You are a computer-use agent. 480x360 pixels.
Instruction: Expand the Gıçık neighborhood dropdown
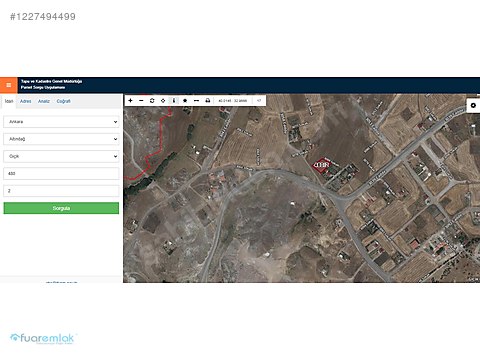coord(61,156)
